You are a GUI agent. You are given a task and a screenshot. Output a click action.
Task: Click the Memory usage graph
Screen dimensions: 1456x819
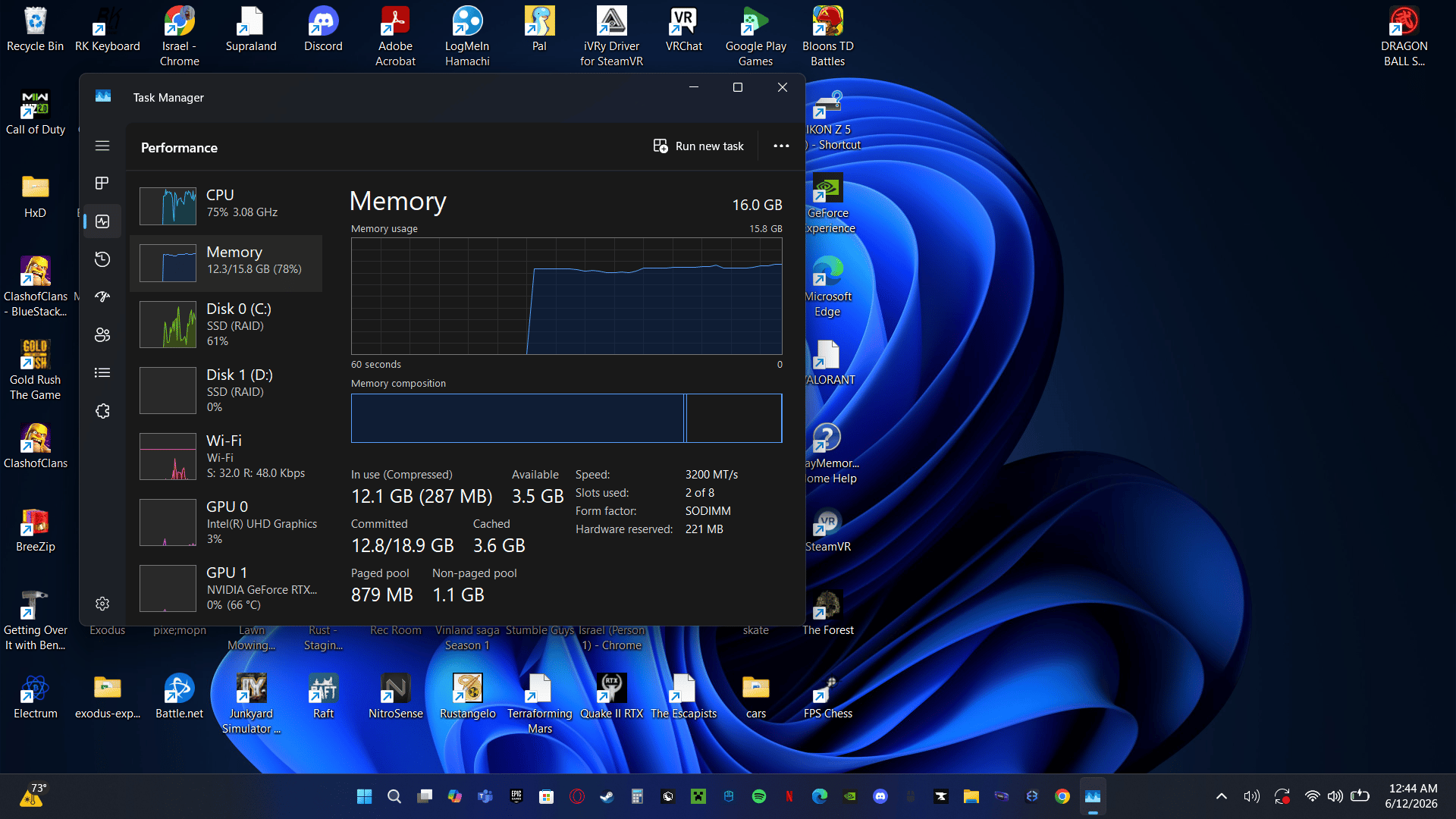566,297
